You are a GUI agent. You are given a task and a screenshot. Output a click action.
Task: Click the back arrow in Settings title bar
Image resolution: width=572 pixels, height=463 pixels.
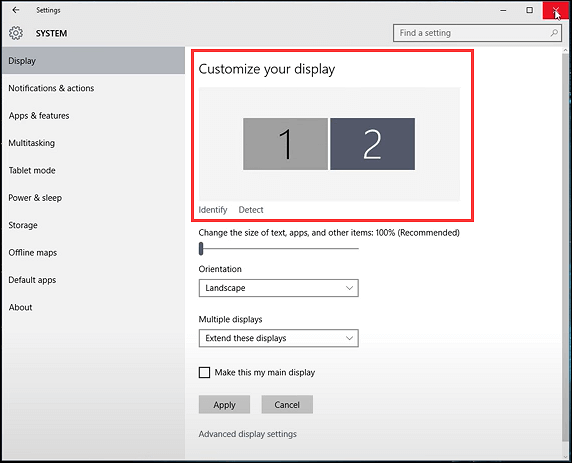click(16, 10)
